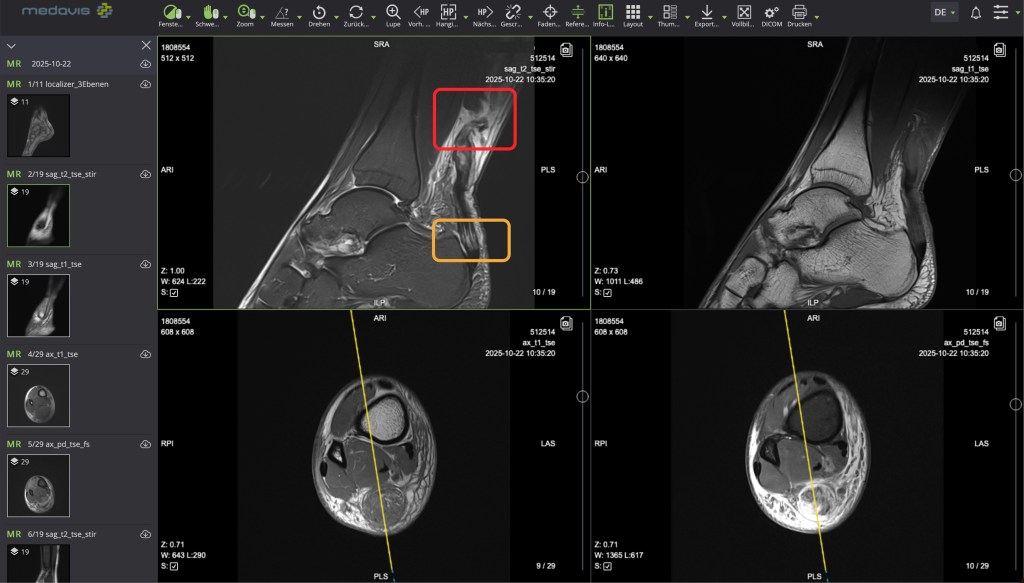Viewport: 1024px width, 583px height.
Task: Toggle the S checkbox in ax_t1_tse viewport
Action: click(x=174, y=567)
